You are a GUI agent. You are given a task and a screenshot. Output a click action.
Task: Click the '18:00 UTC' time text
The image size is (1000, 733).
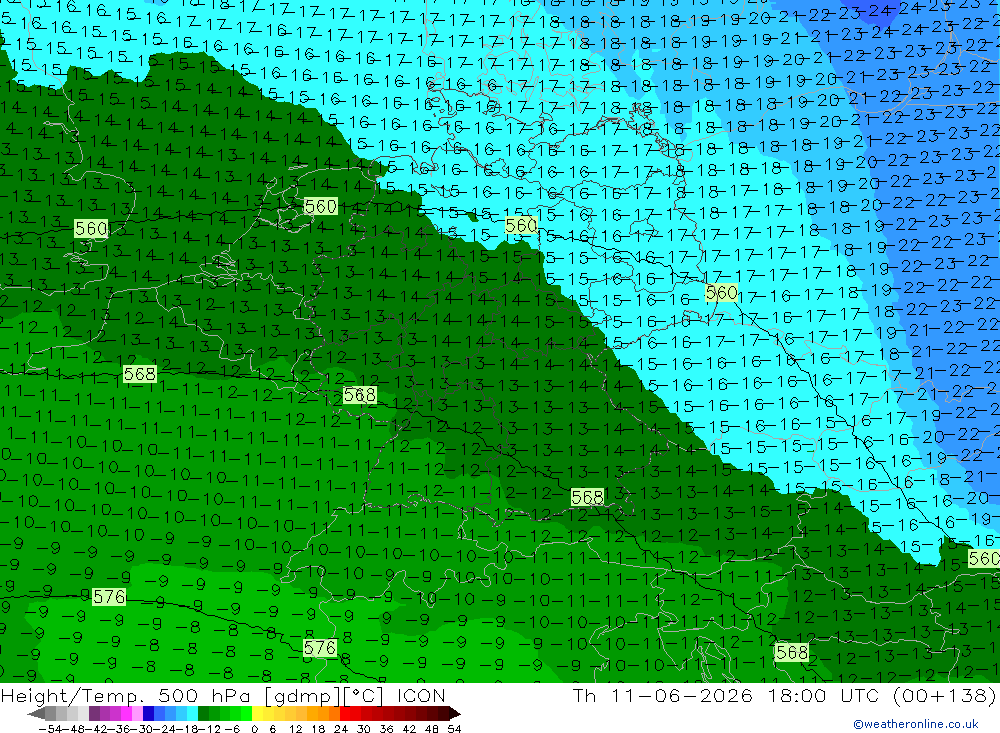[823, 696]
